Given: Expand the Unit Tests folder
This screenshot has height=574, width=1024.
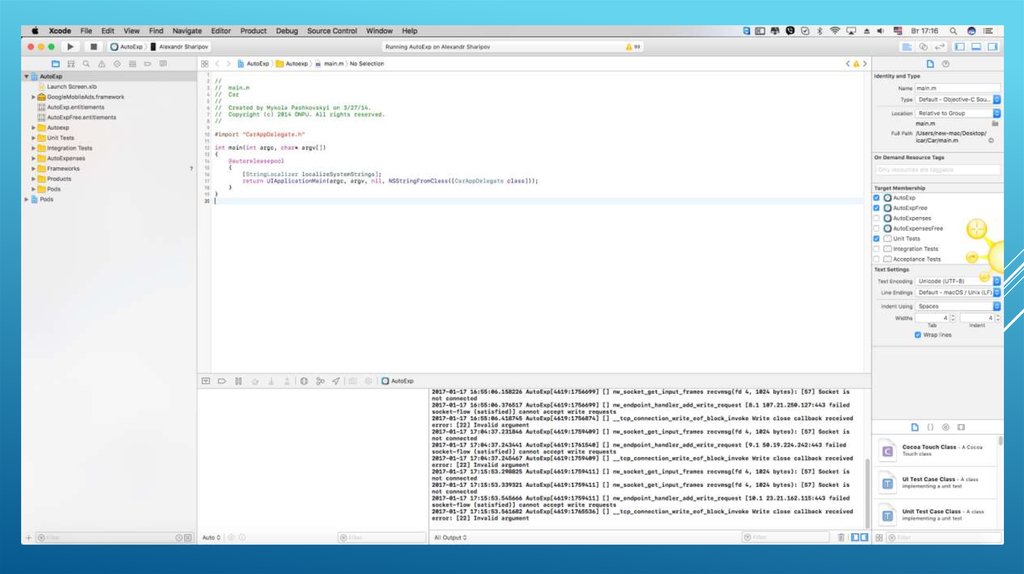Looking at the screenshot, I should coord(33,138).
